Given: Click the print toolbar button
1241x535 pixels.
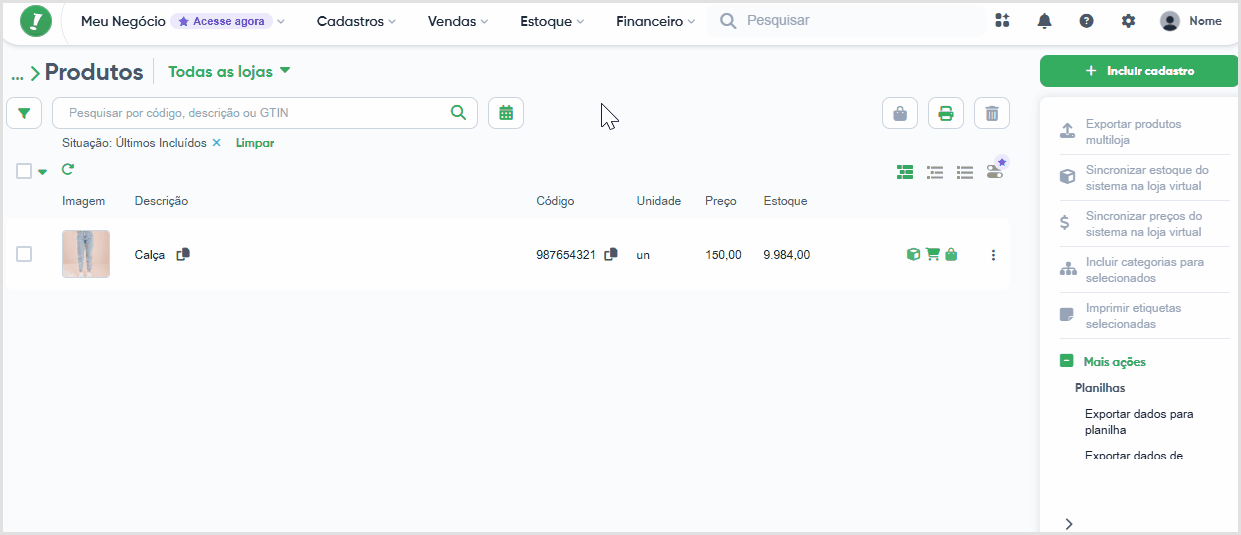Looking at the screenshot, I should click(x=946, y=113).
